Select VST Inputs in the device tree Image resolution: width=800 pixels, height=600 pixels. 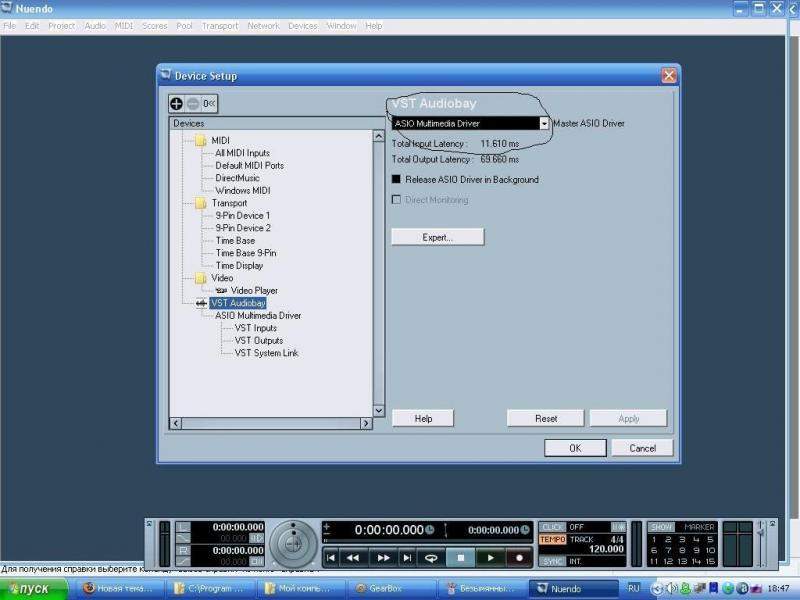coord(255,328)
